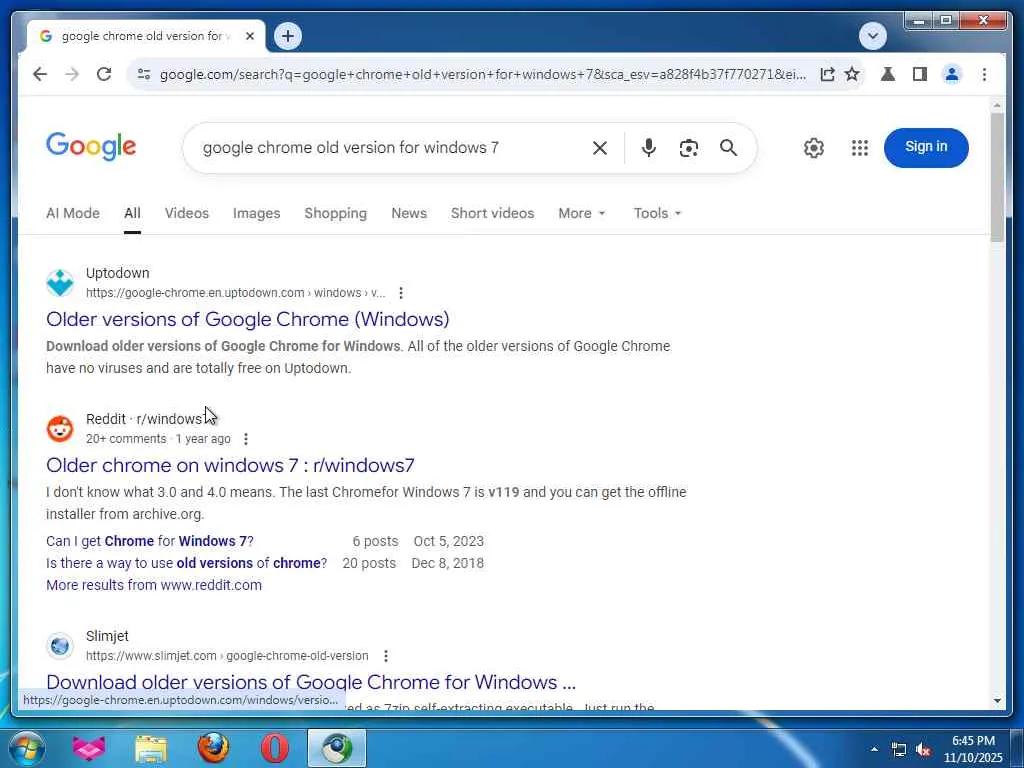Open the Slimjet result options three dots

[x=386, y=656]
